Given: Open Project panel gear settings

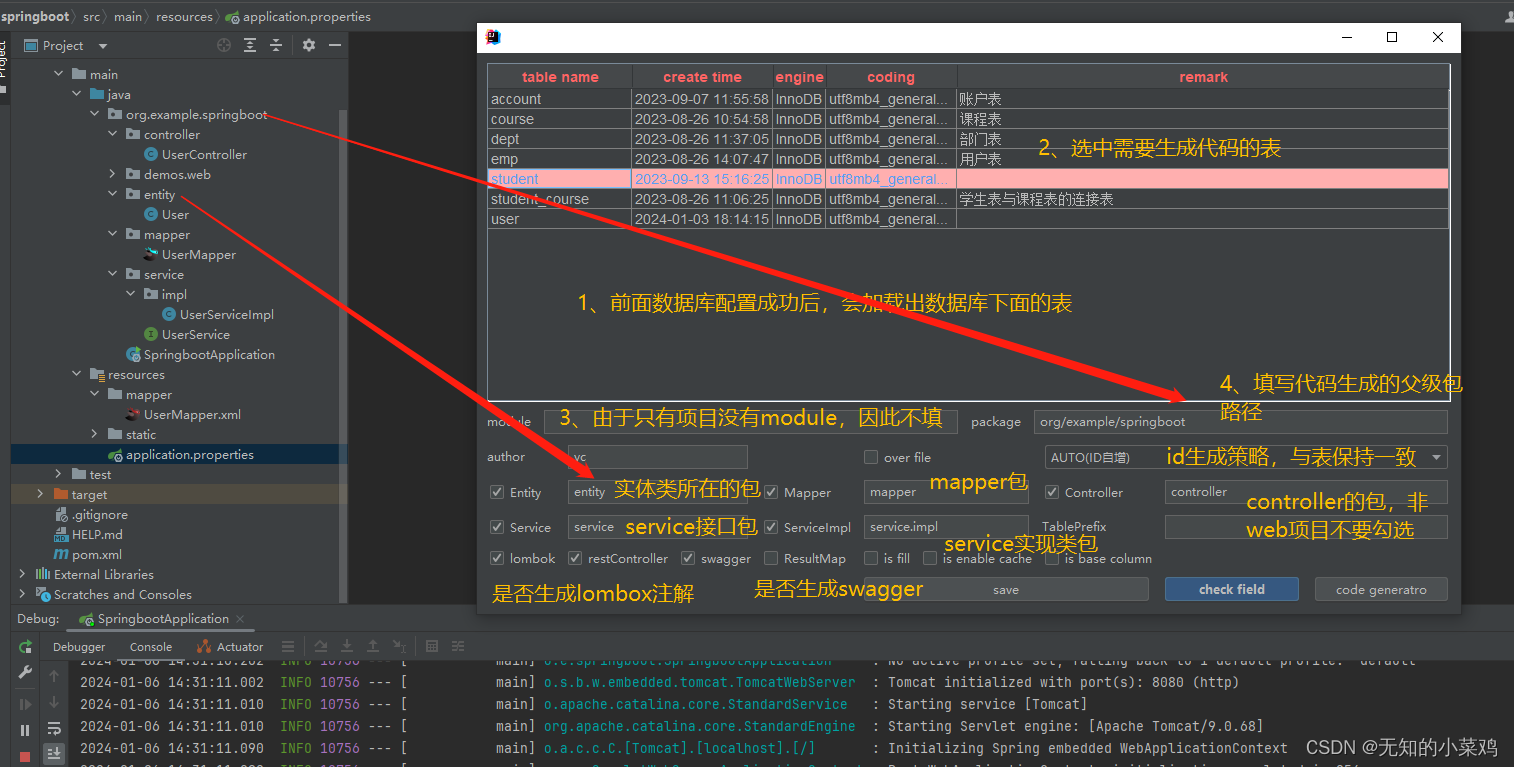Looking at the screenshot, I should click(x=309, y=45).
